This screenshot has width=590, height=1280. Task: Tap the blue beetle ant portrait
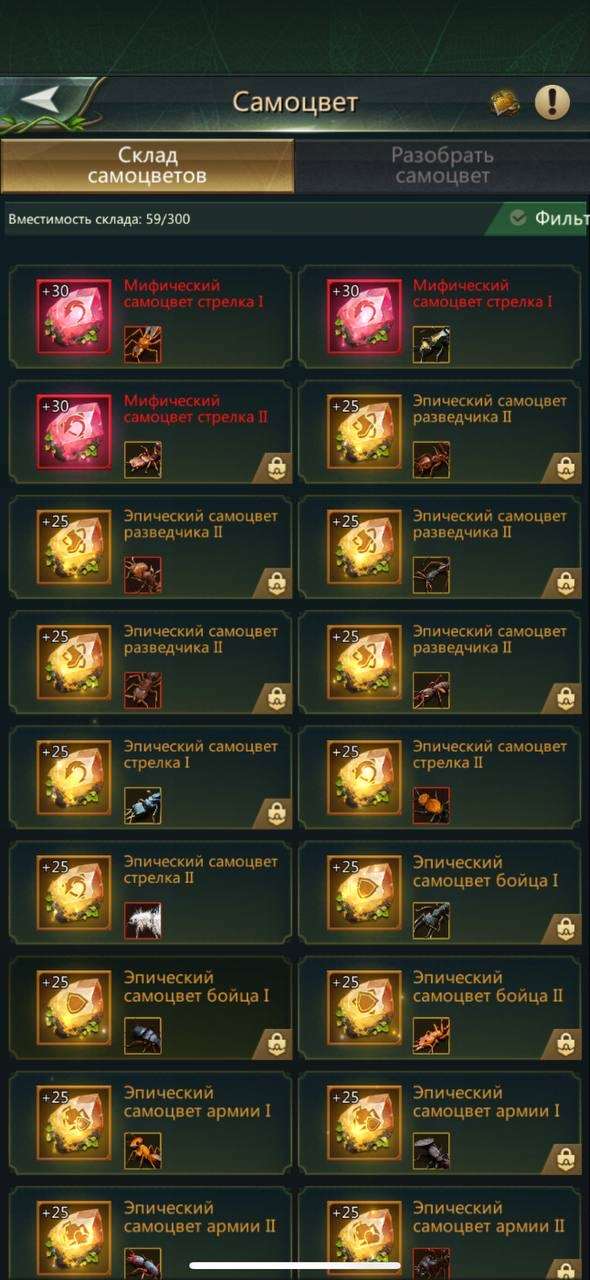click(x=142, y=804)
